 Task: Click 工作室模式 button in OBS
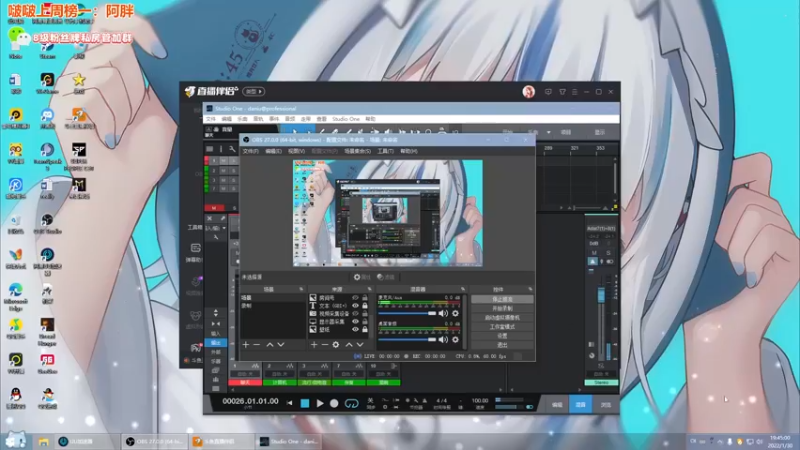(502, 327)
